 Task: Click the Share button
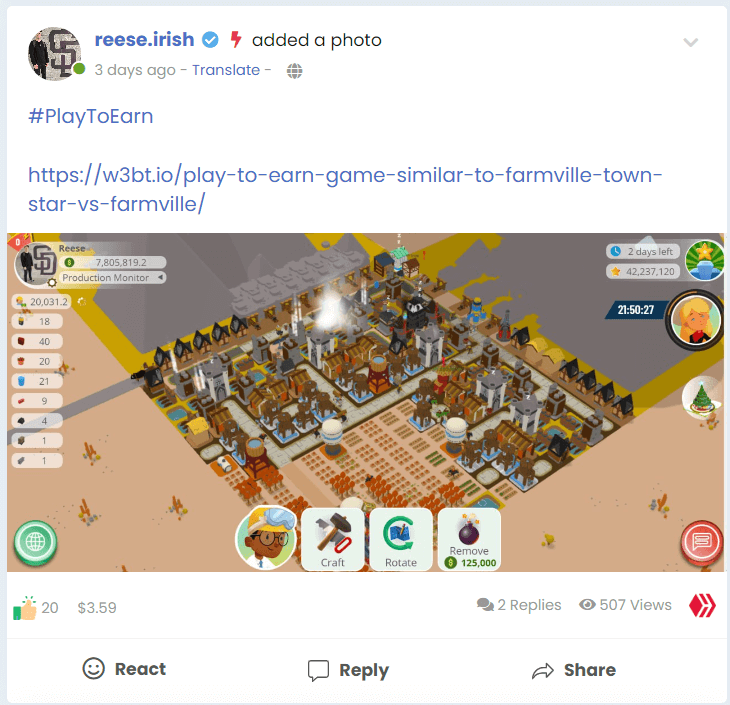click(x=574, y=671)
